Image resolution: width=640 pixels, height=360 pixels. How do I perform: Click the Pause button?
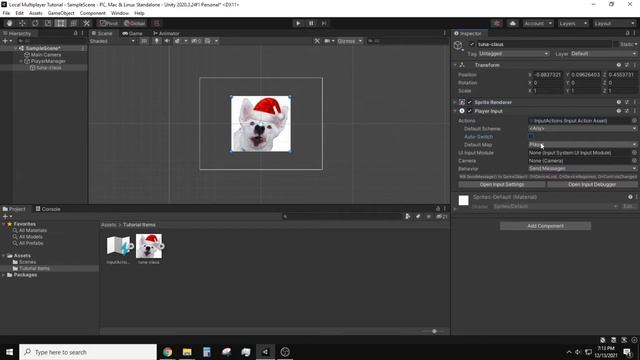(x=311, y=23)
